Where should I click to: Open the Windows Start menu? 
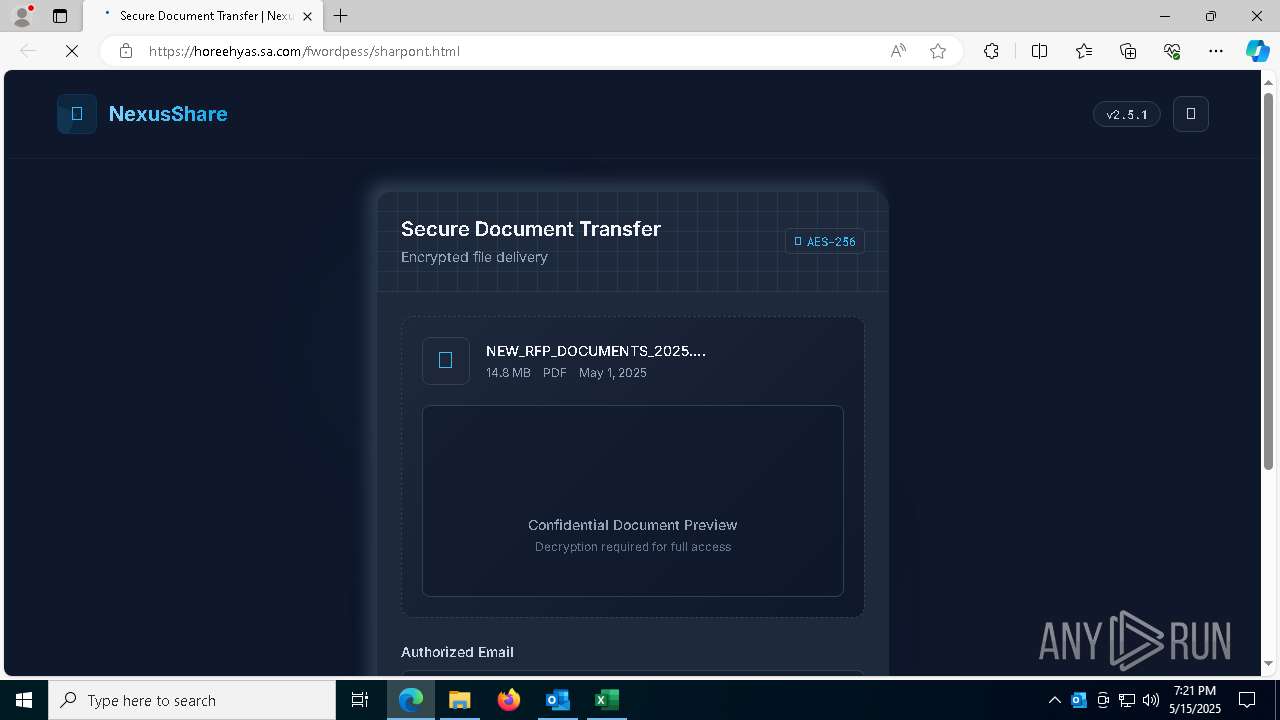point(24,700)
